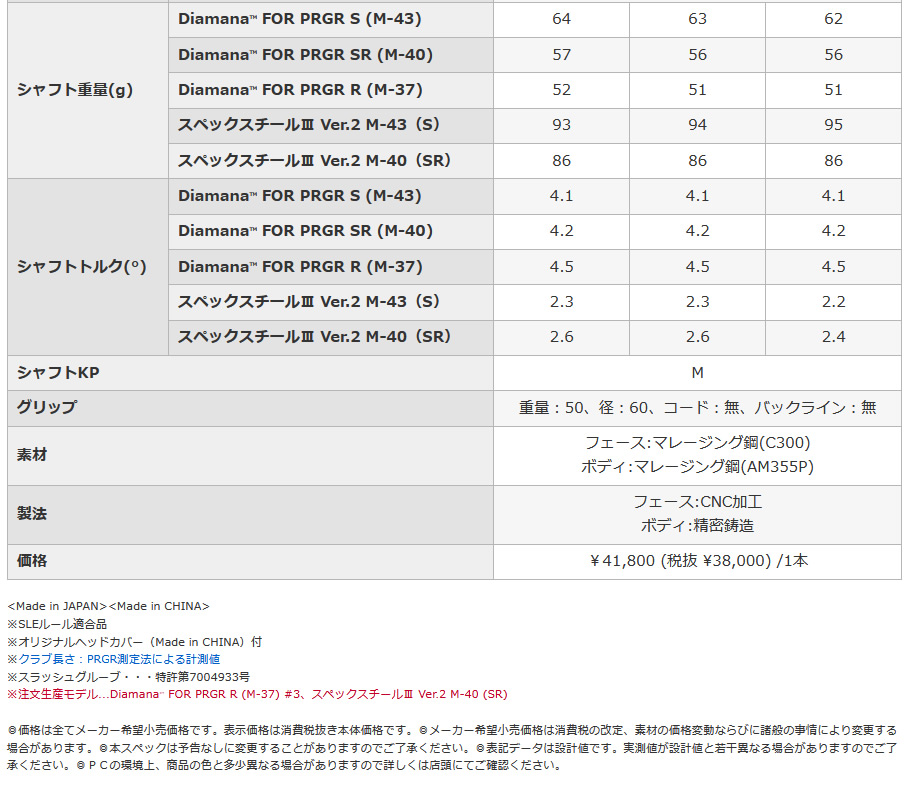Click the red ※注文生産モデル note
This screenshot has height=789, width=910.
tap(257, 694)
